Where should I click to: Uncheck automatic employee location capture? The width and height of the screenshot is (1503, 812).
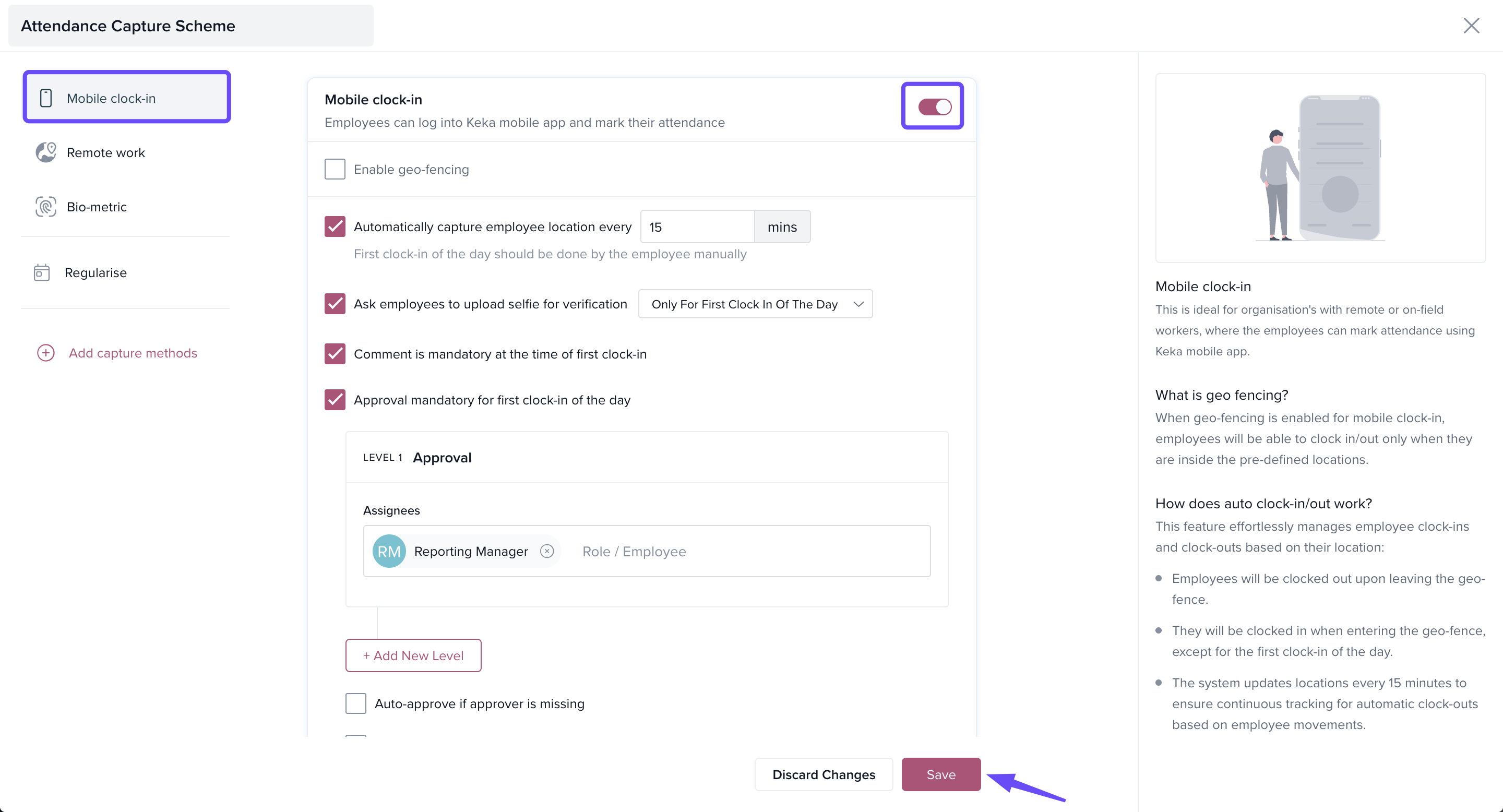click(x=335, y=227)
